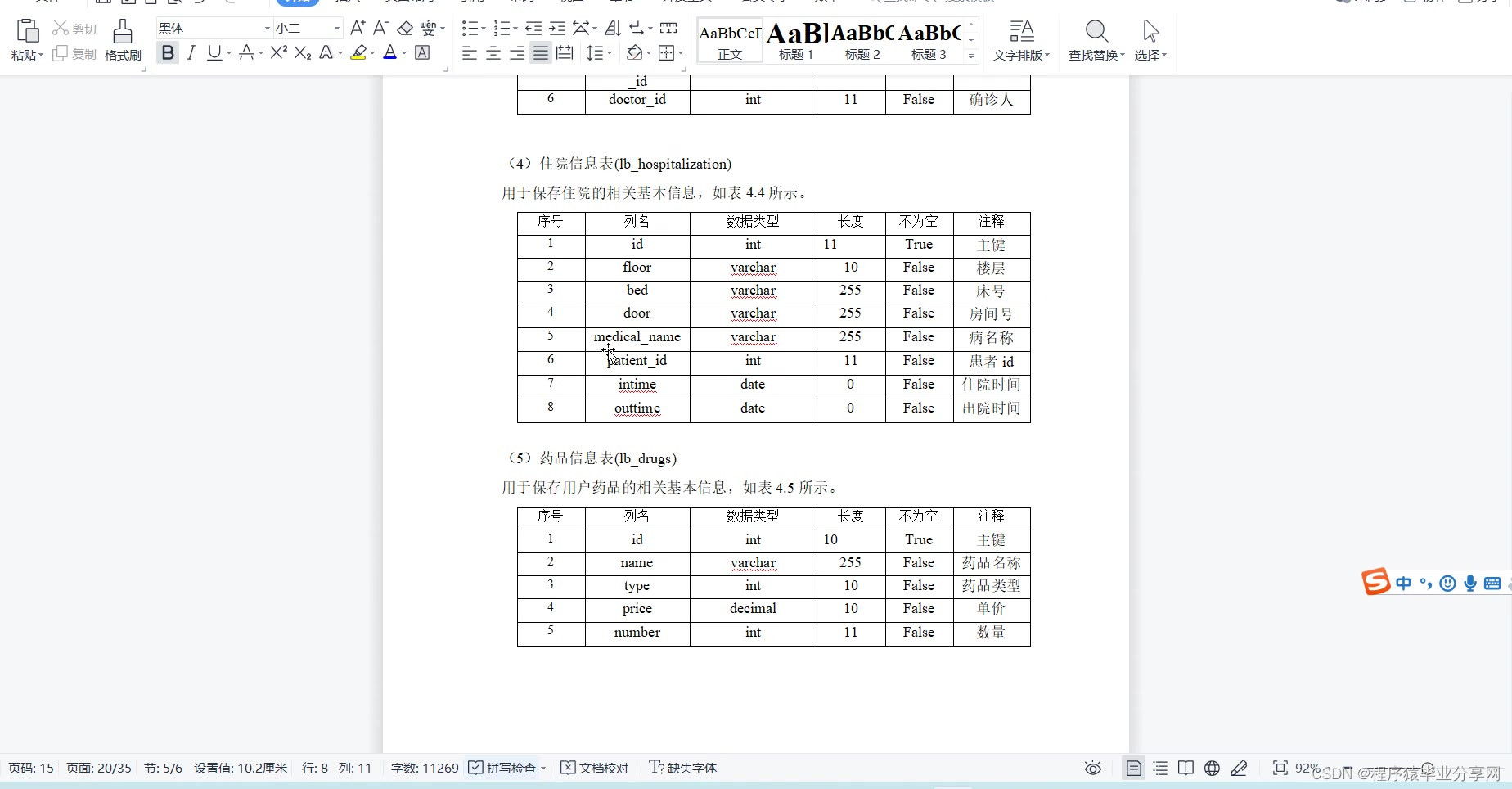Click the shading paint bucket icon
Viewport: 1512px width, 789px height.
[634, 53]
